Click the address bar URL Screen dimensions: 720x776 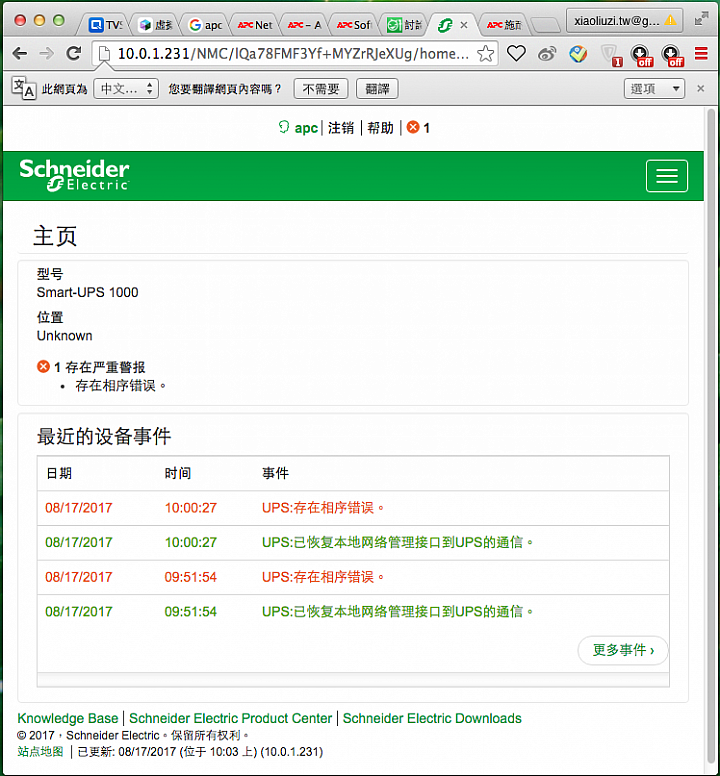[x=293, y=53]
